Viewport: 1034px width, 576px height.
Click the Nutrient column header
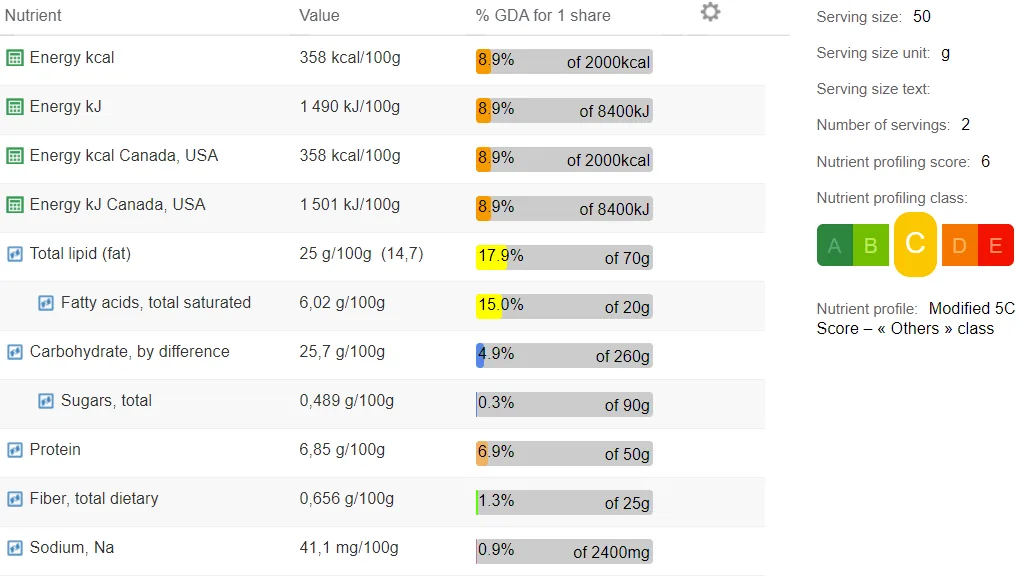pyautogui.click(x=33, y=15)
